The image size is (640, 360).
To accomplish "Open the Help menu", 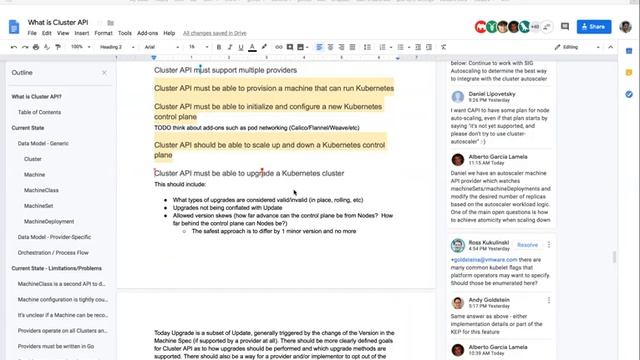I will (169, 33).
